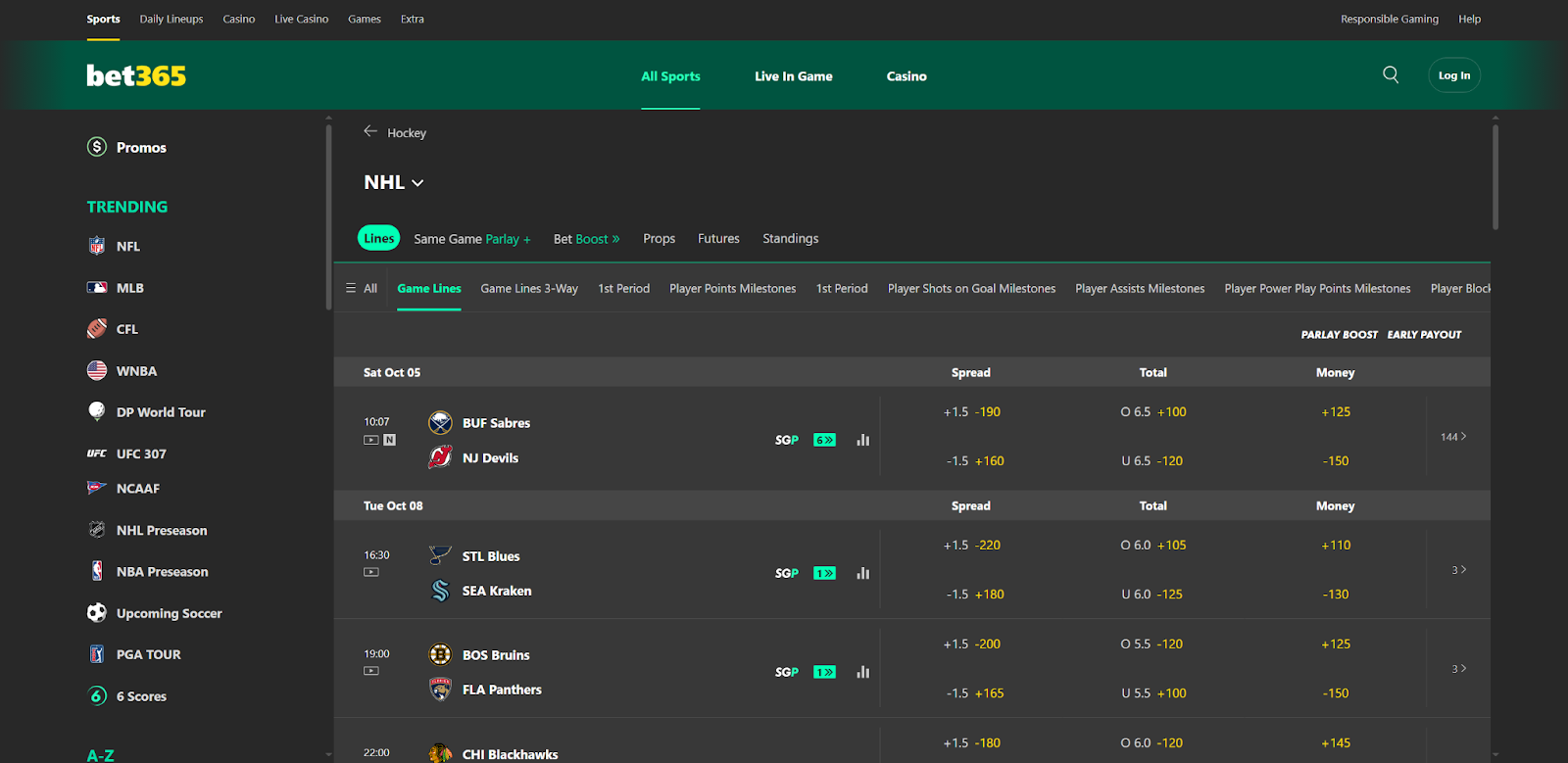This screenshot has height=763, width=1568.
Task: Click the Log In button
Action: (x=1454, y=75)
